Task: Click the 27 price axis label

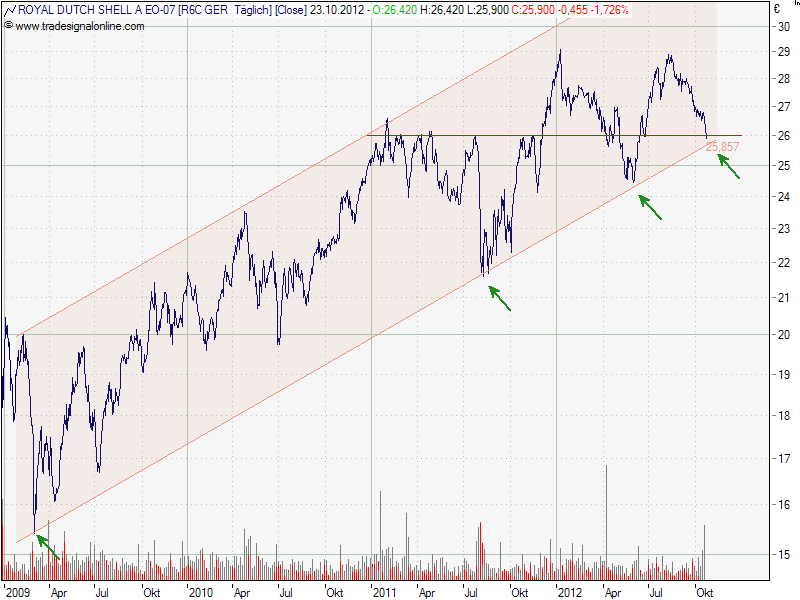Action: (784, 107)
